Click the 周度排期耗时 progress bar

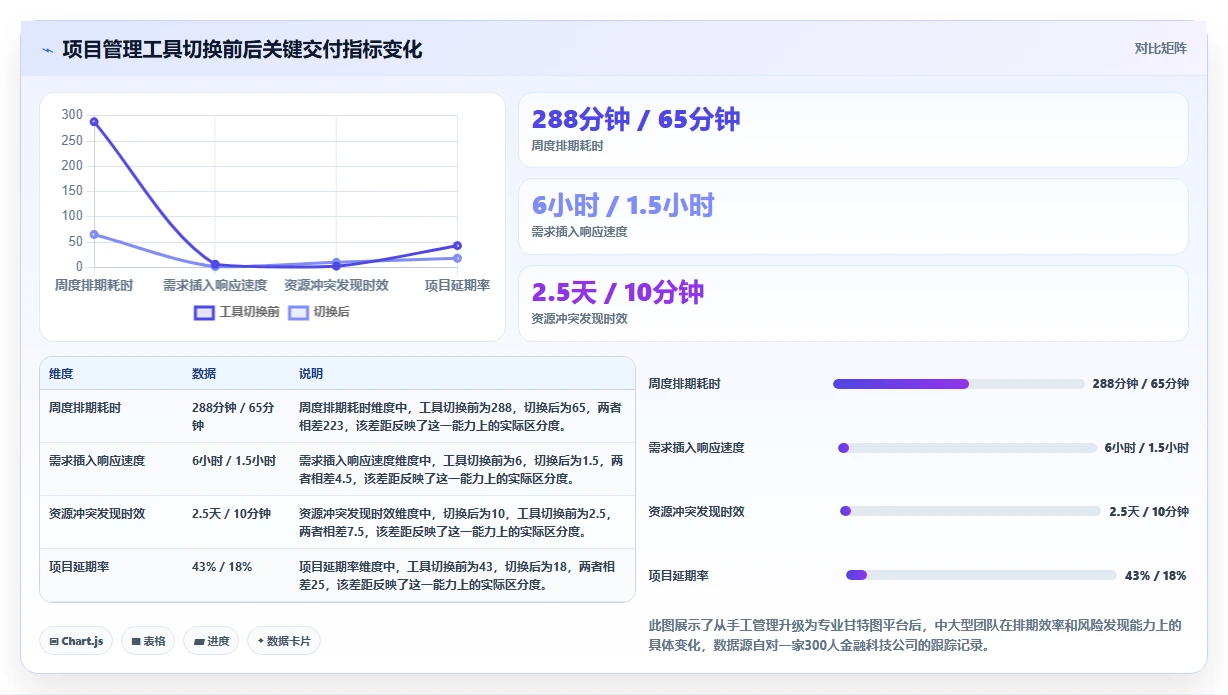[958, 384]
